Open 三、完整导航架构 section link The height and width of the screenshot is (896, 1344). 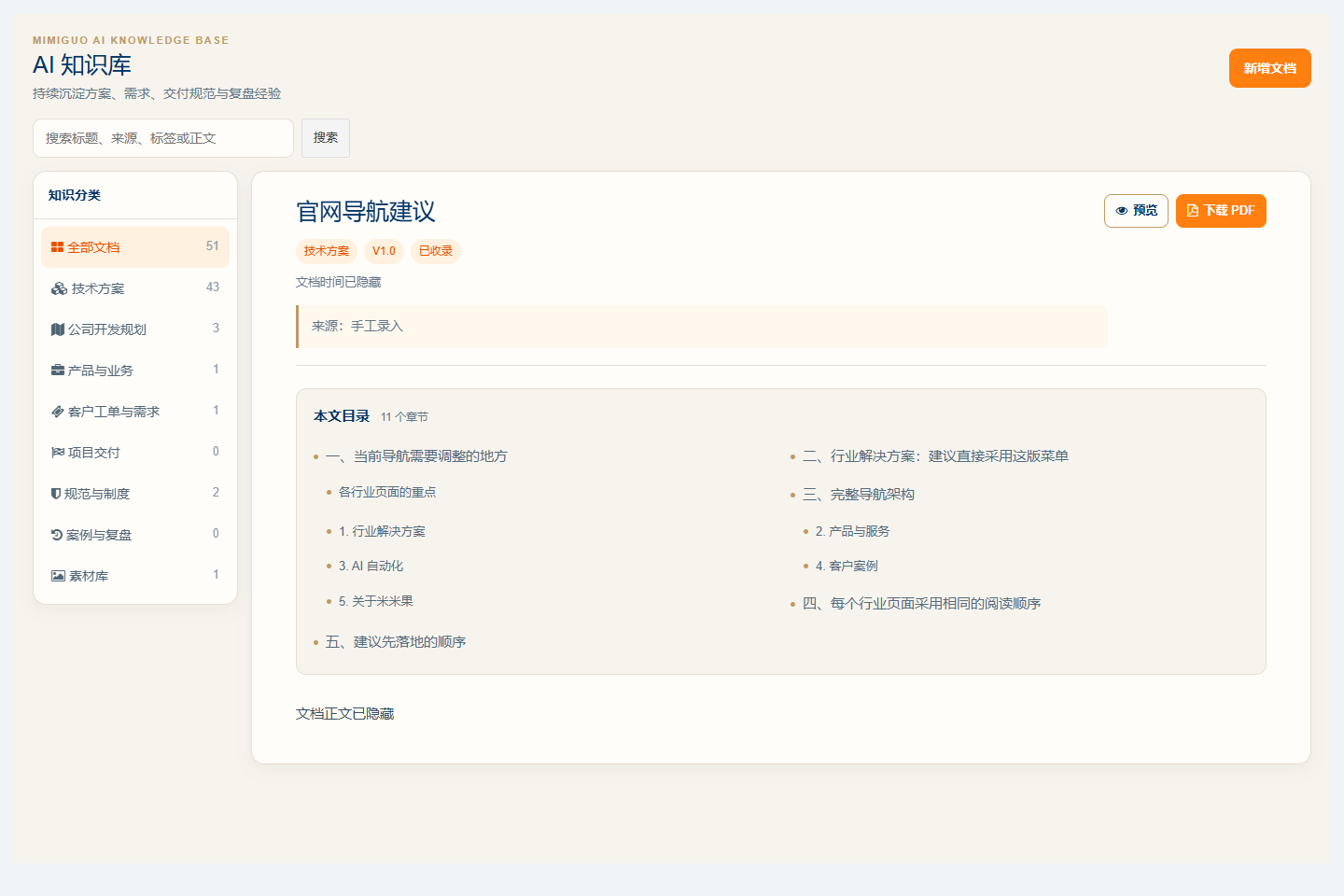coord(859,495)
